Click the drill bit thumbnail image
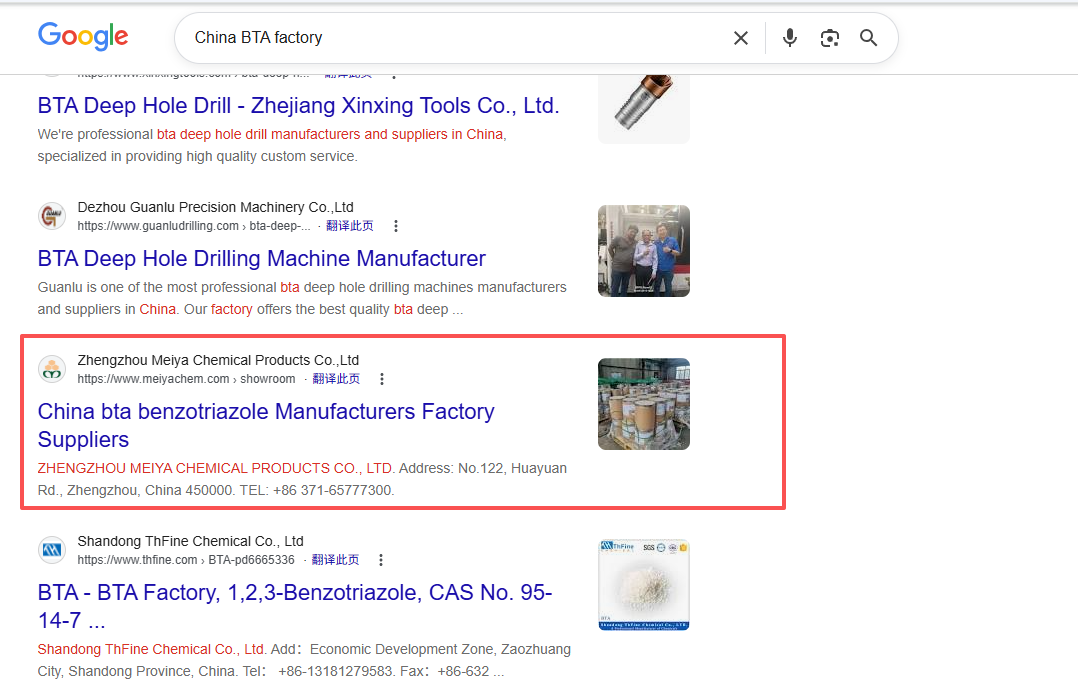1078x698 pixels. point(644,108)
